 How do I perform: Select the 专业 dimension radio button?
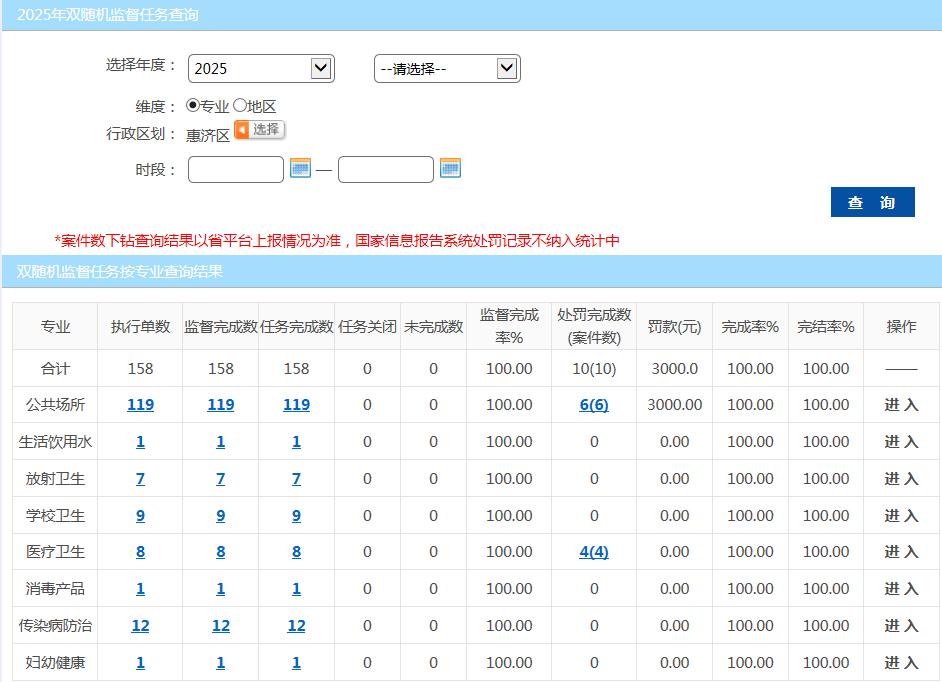(x=193, y=105)
